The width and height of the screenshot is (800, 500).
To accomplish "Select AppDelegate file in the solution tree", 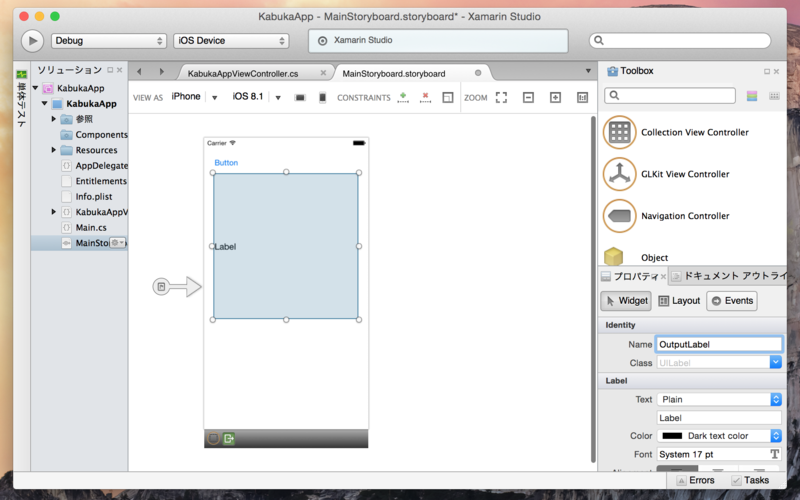I will point(94,166).
